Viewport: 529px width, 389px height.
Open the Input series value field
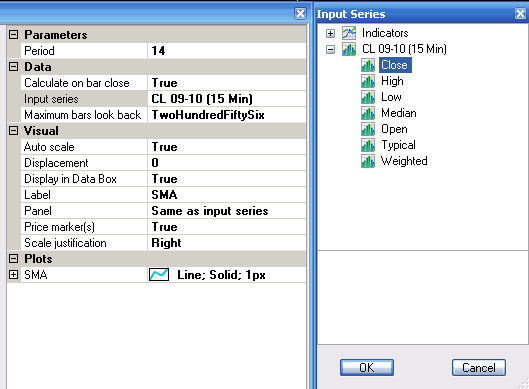[x=227, y=99]
